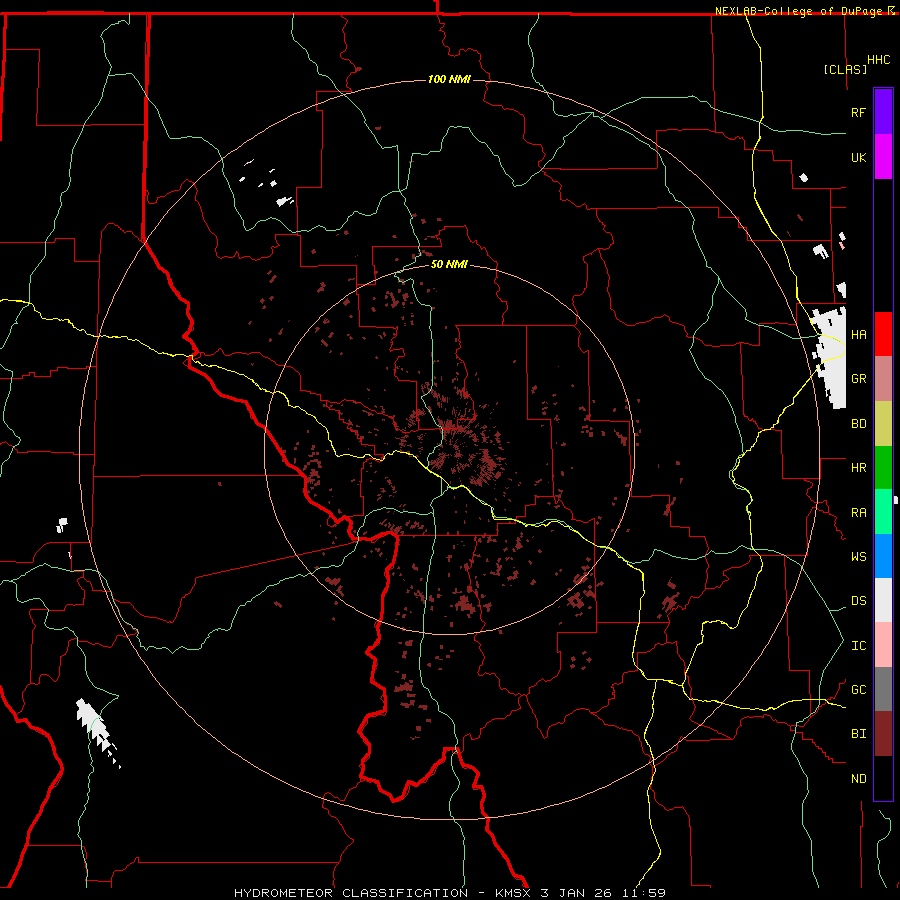900x900 pixels.
Task: Select the "GR" legend label
Action: point(858,379)
